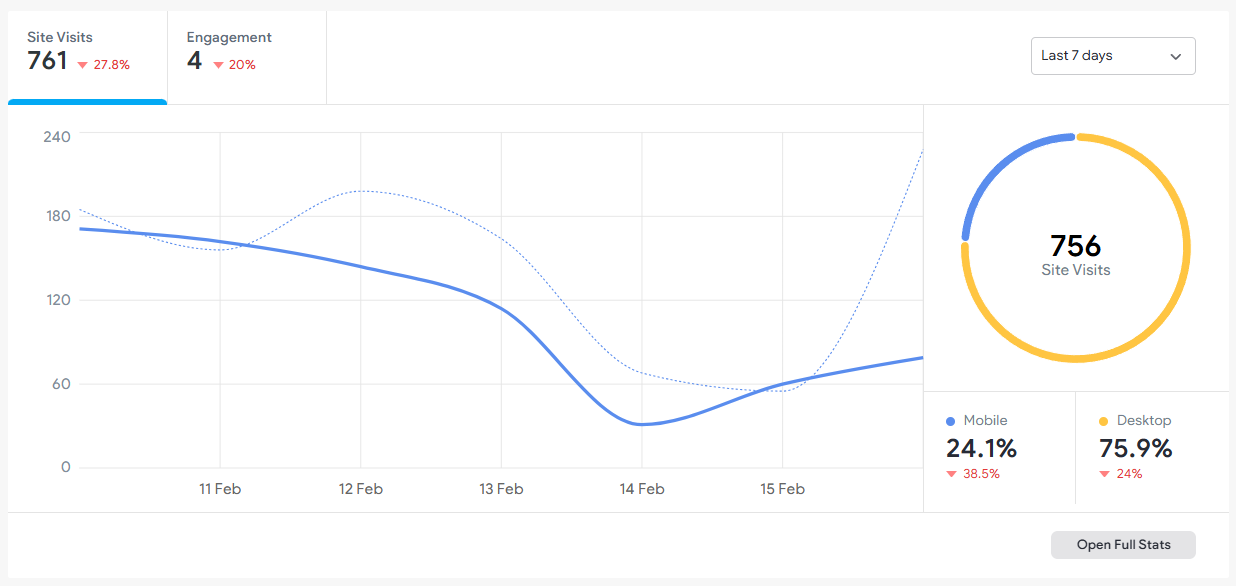Viewport: 1236px width, 586px height.
Task: Click the red decline arrow beside 27.8%
Action: pos(82,62)
